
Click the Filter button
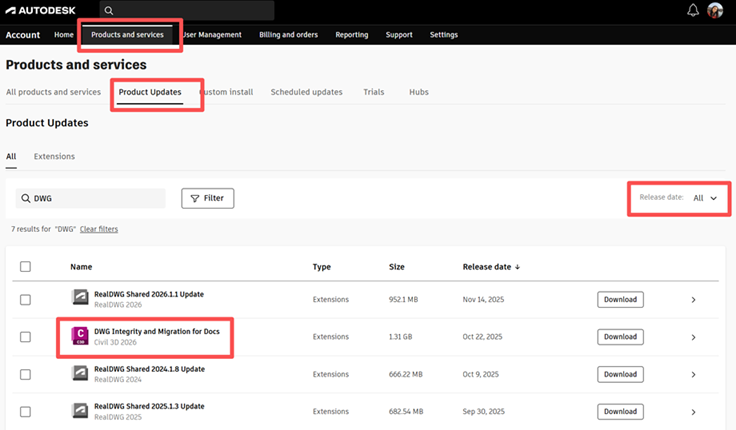(x=207, y=198)
